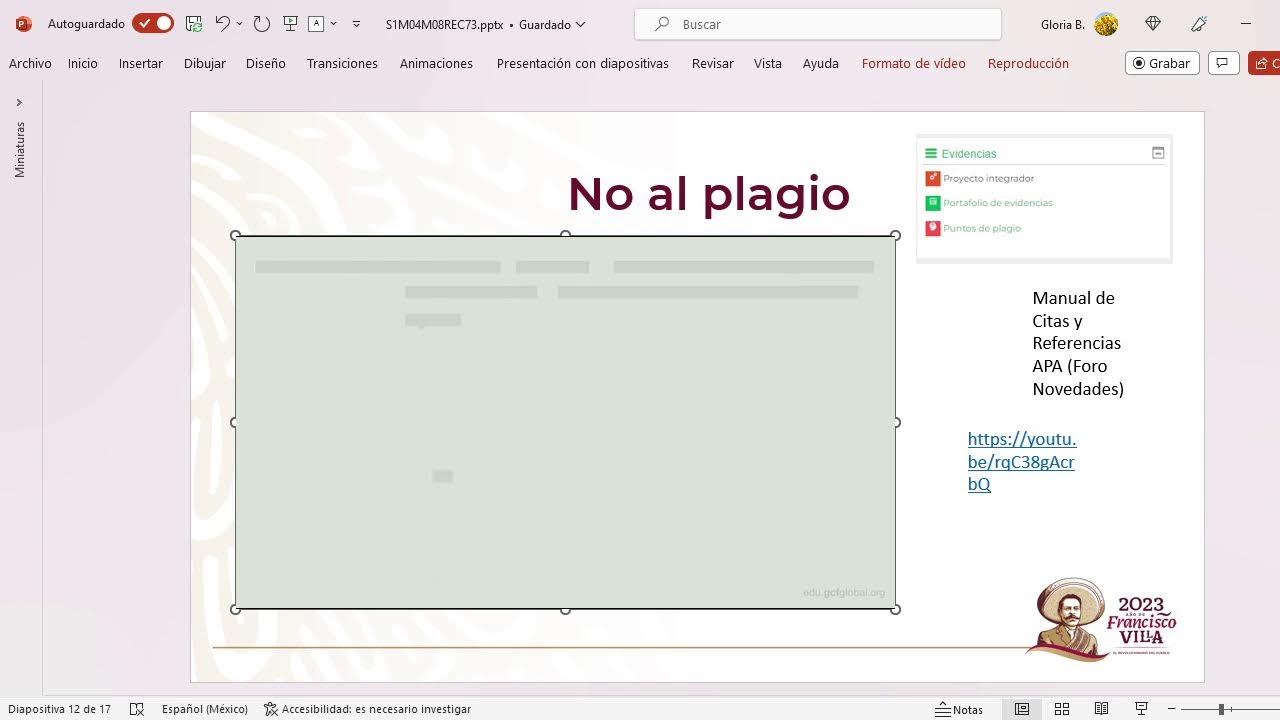Image resolution: width=1280 pixels, height=720 pixels.
Task: Start Slide Show from status bar icon
Action: tap(1141, 709)
